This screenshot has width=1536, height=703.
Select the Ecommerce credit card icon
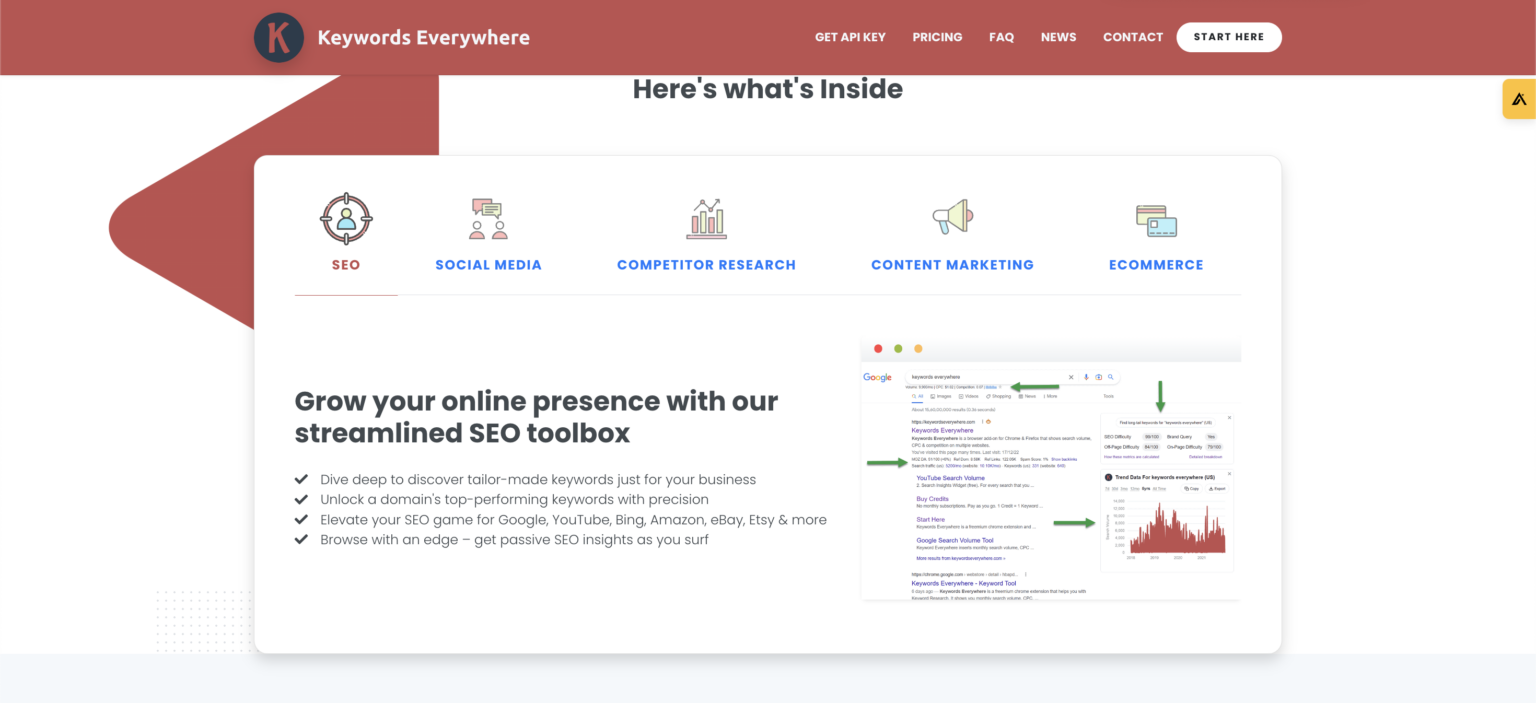(1156, 218)
